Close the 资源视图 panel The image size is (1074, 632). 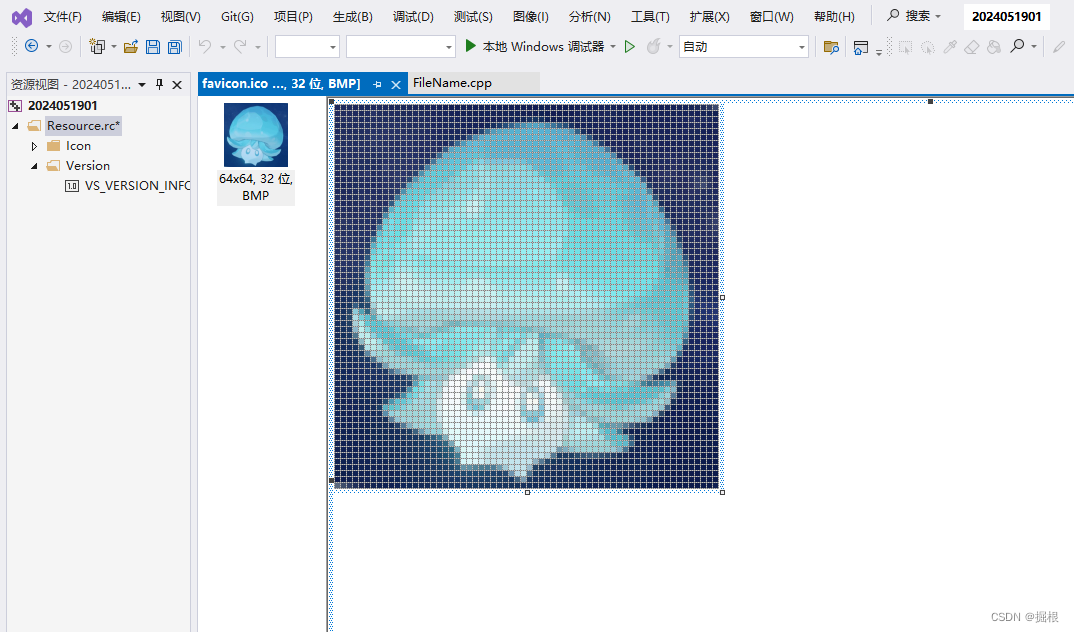point(177,85)
